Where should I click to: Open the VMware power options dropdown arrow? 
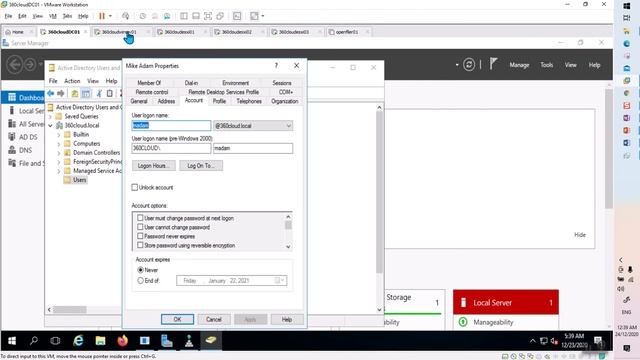point(110,16)
